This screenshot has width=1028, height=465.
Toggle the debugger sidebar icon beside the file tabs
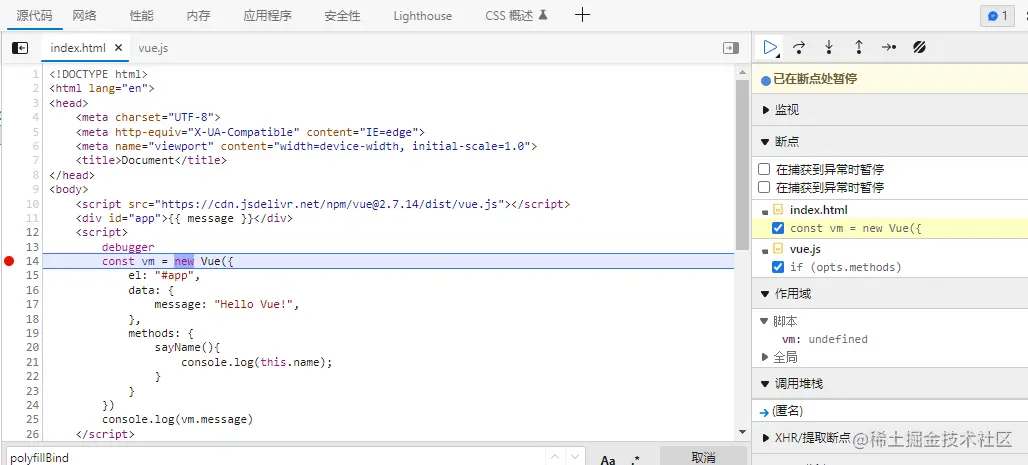point(731,48)
